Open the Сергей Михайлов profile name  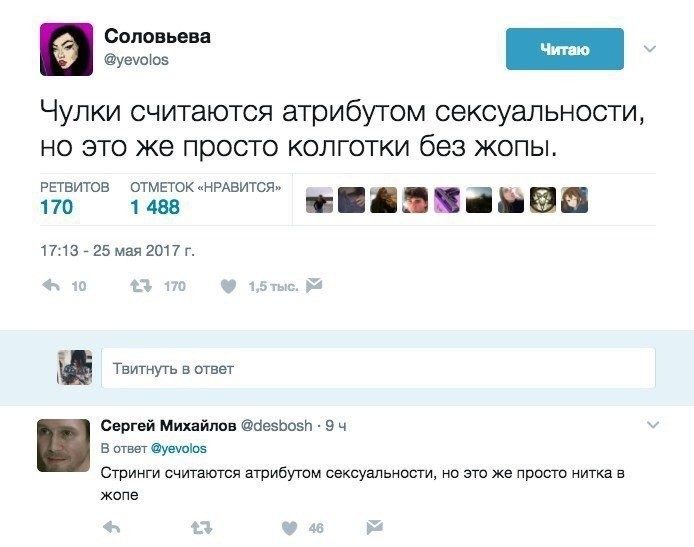point(168,425)
